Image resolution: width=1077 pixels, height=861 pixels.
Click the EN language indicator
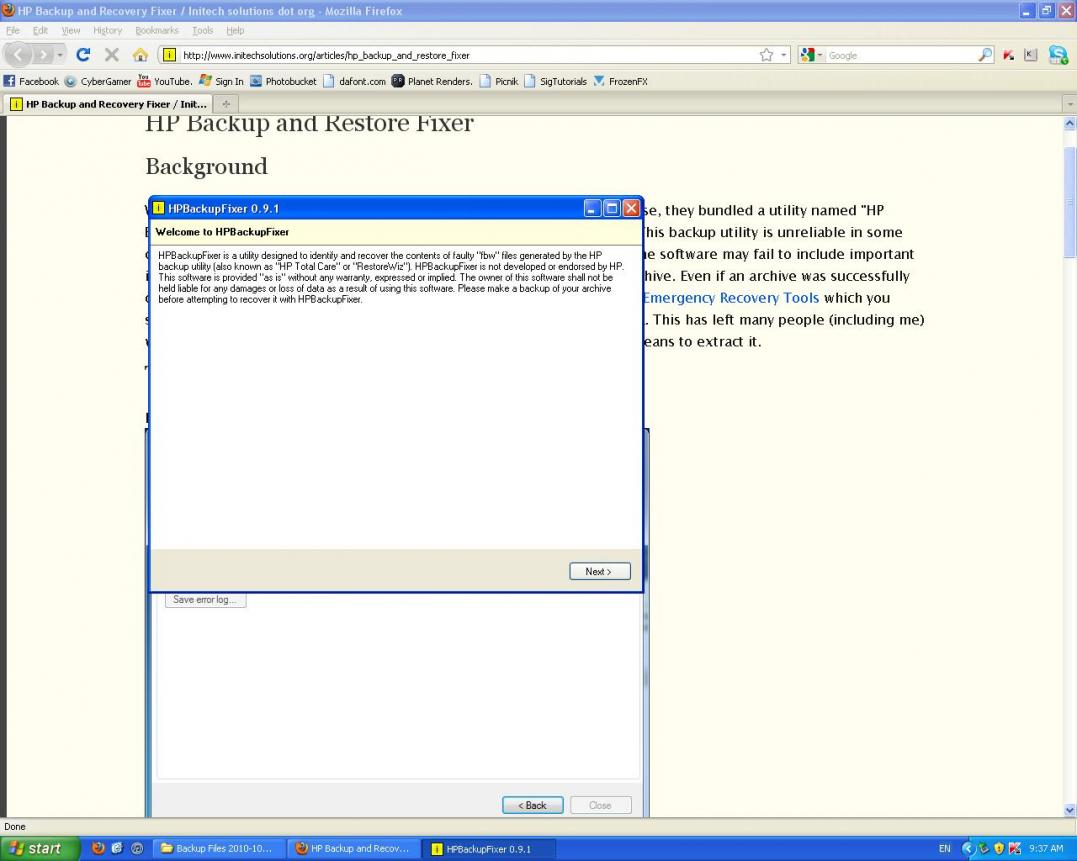(945, 849)
